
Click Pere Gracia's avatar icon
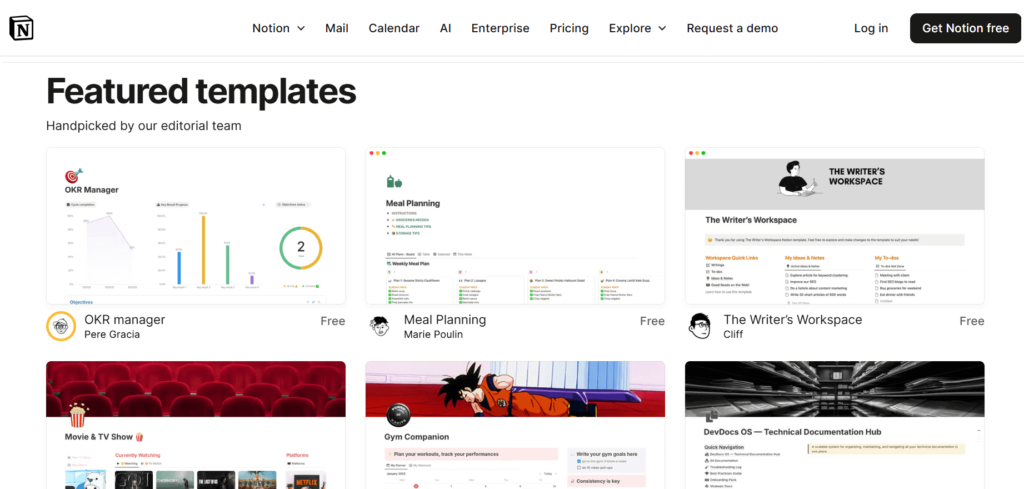pos(61,326)
